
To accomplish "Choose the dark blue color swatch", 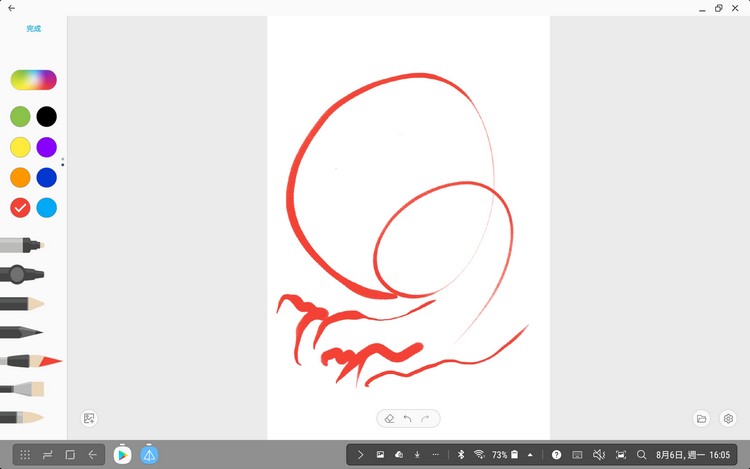I will coord(46,177).
